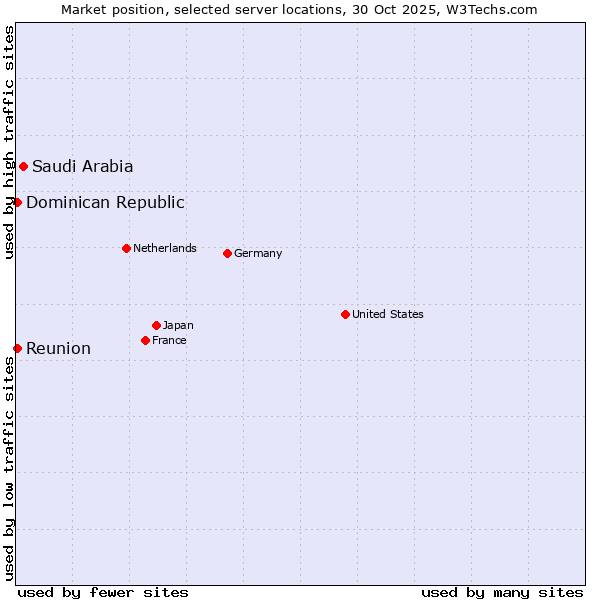Select the United States text label
The image size is (600, 600).
[x=388, y=314]
